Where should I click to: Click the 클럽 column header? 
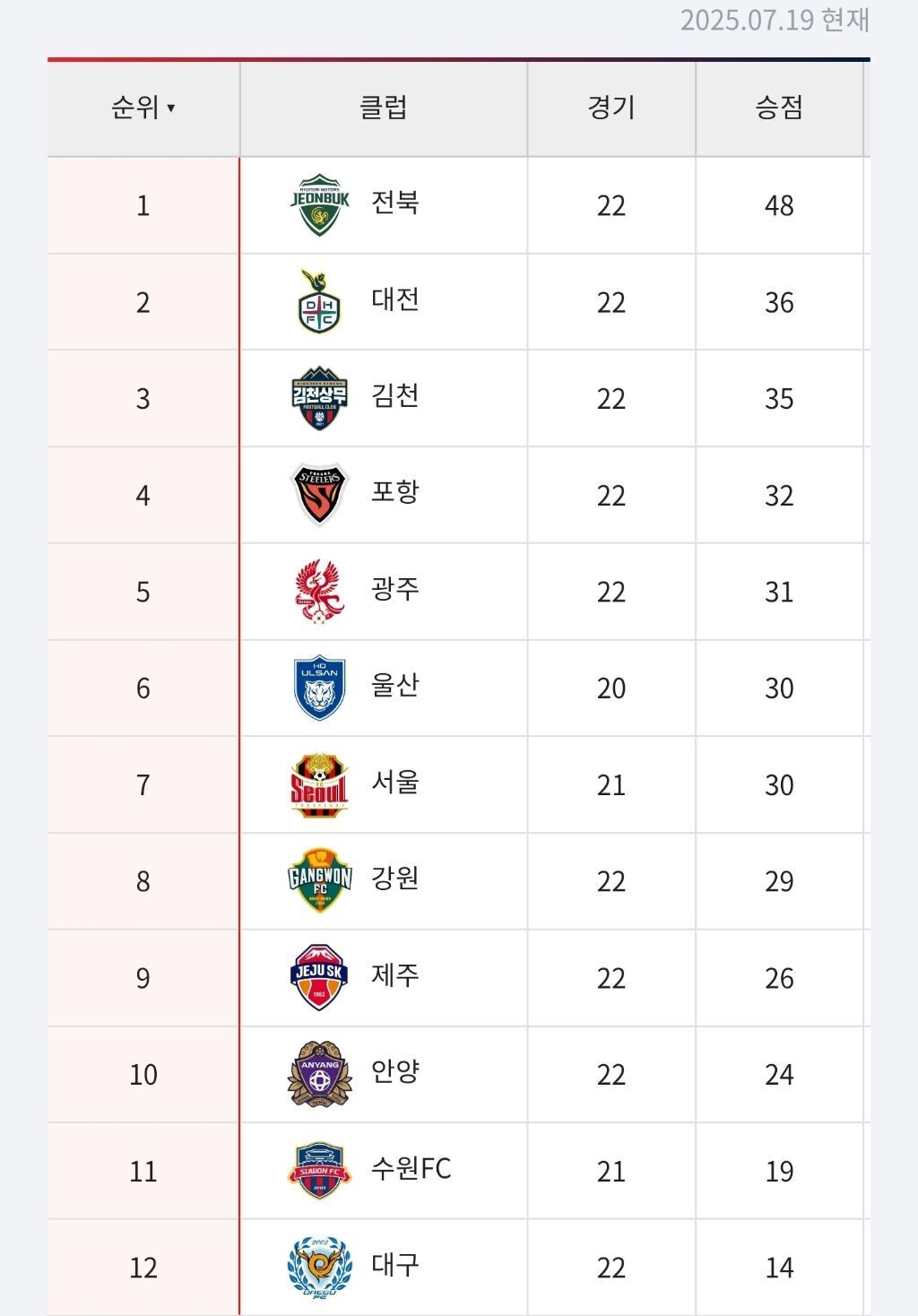[x=384, y=108]
